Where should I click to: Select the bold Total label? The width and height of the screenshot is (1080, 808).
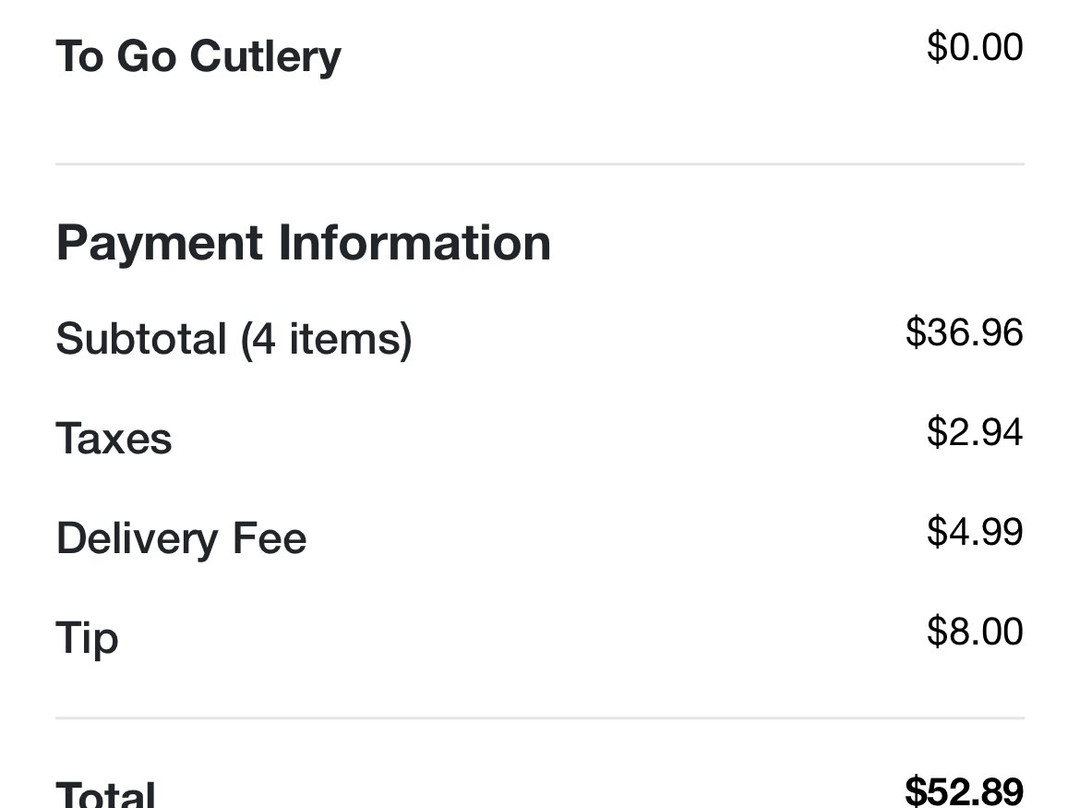coord(106,794)
